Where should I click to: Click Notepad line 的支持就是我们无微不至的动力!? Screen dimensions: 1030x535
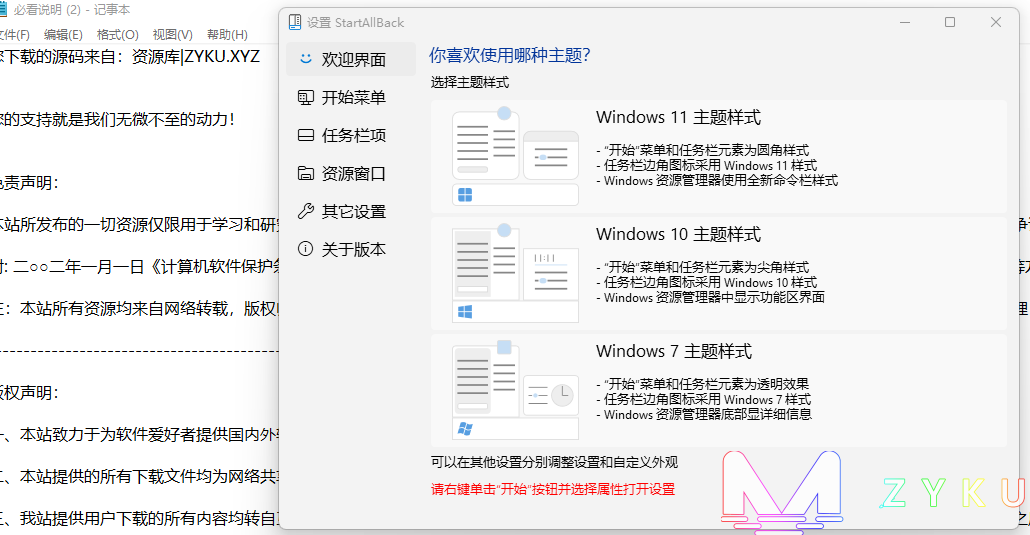point(117,120)
